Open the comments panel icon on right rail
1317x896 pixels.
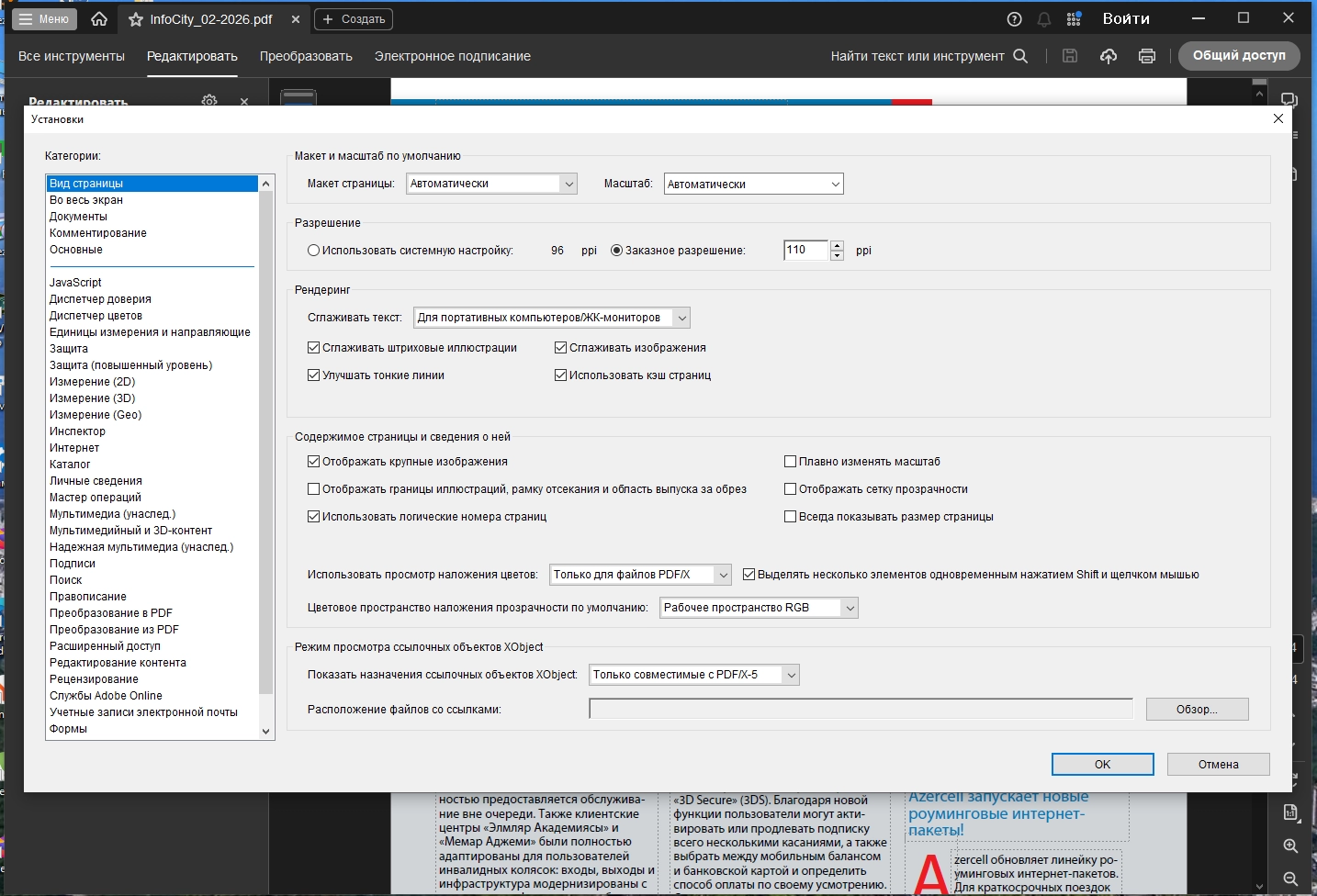coord(1289,100)
